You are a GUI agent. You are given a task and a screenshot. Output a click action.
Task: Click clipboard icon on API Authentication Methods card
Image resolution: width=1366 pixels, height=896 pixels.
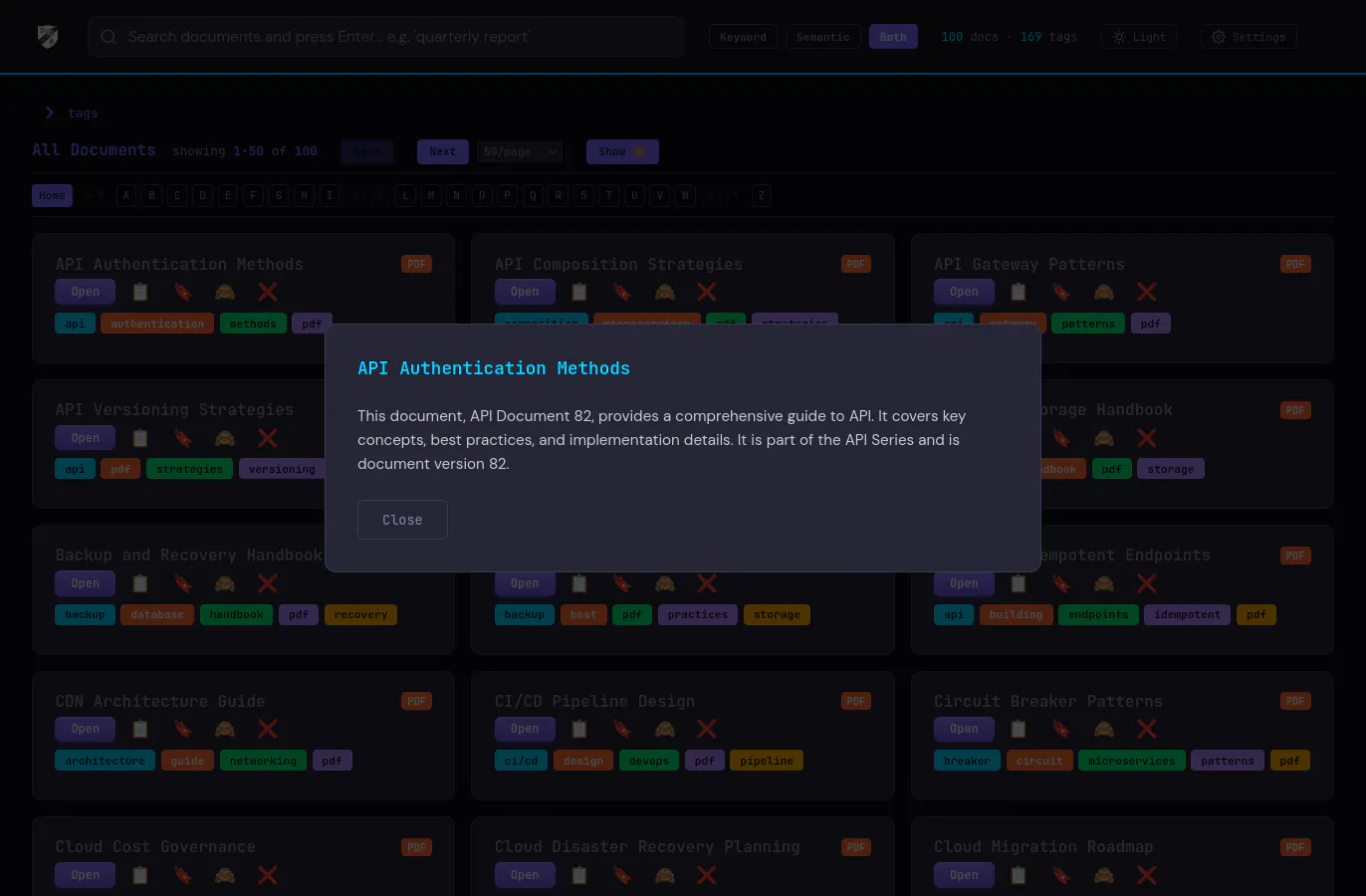pos(140,292)
